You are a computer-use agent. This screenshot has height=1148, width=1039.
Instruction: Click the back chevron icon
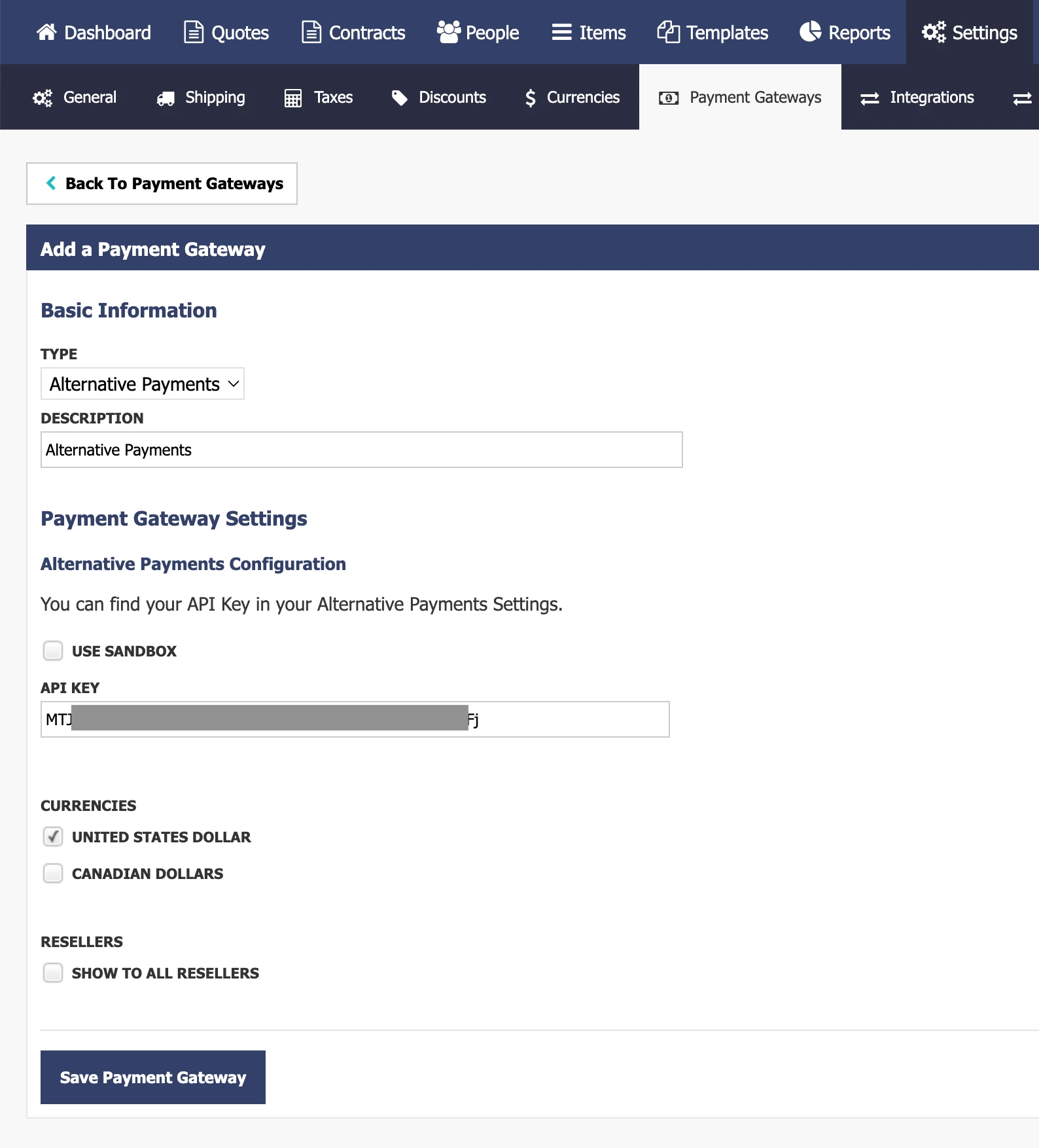click(x=51, y=183)
